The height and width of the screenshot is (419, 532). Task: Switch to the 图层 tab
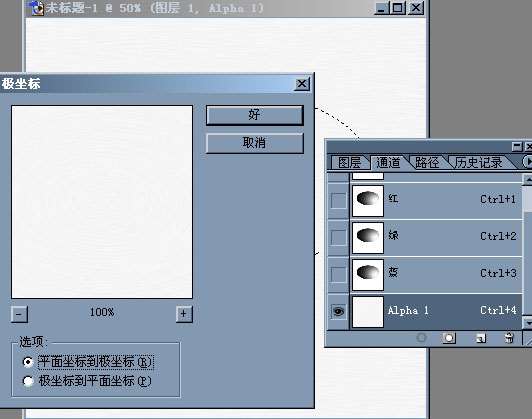(x=350, y=163)
